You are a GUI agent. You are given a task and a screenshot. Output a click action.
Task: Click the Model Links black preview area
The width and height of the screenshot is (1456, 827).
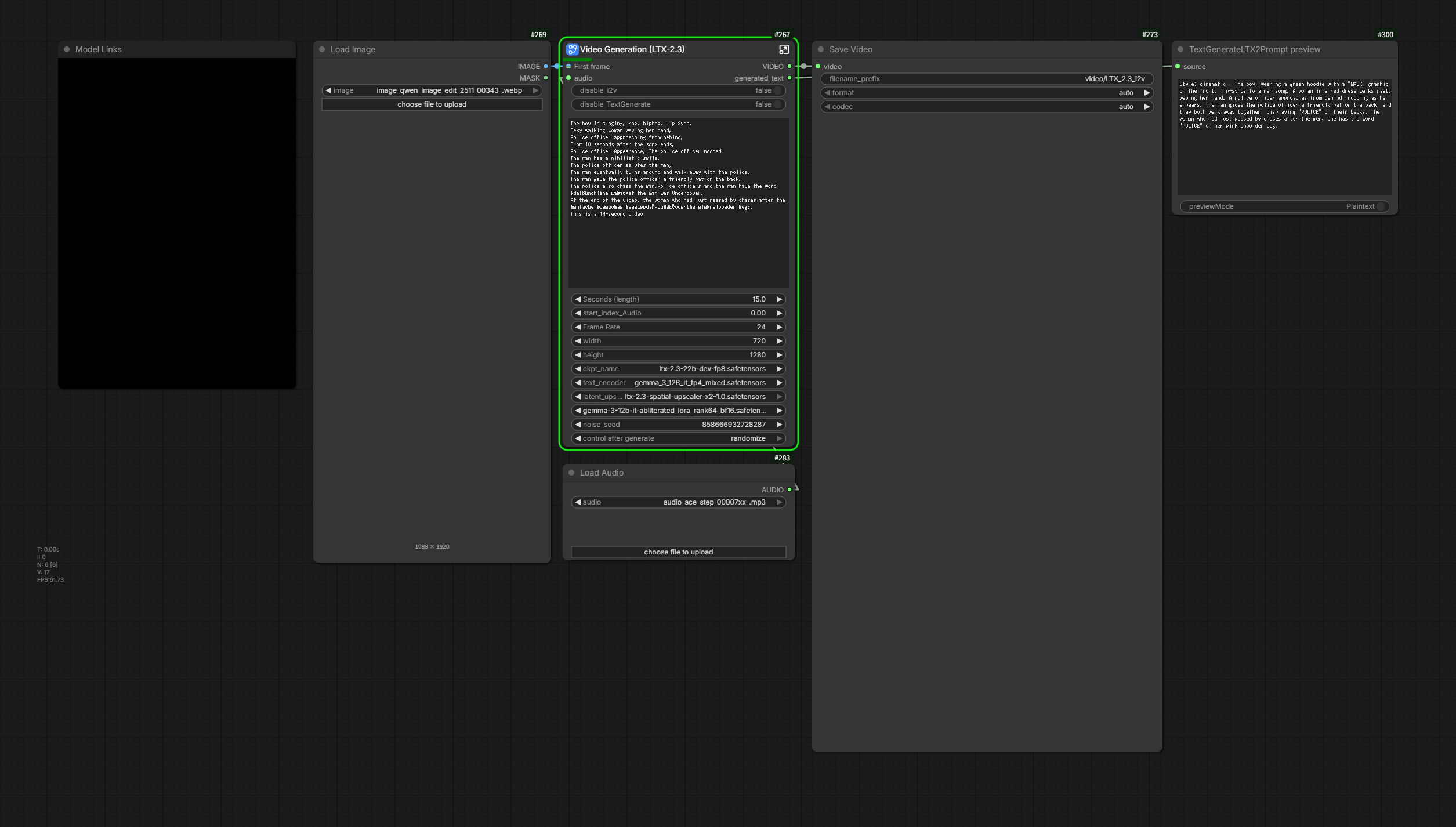(x=177, y=223)
